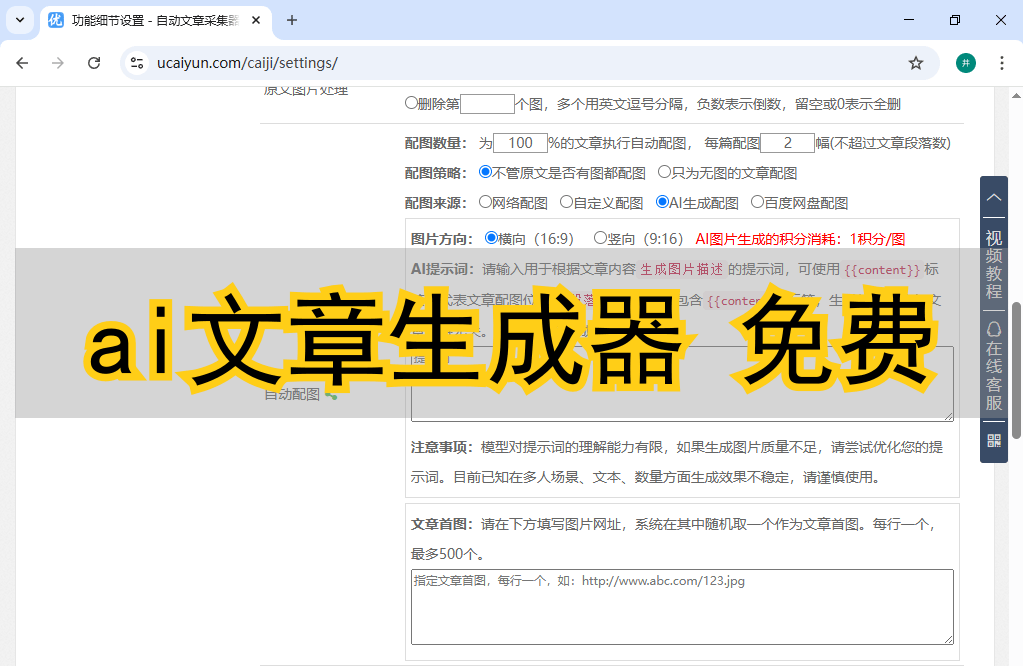This screenshot has width=1023, height=666.
Task: Select the 竖向 (9:16) image direction
Action: coord(600,238)
